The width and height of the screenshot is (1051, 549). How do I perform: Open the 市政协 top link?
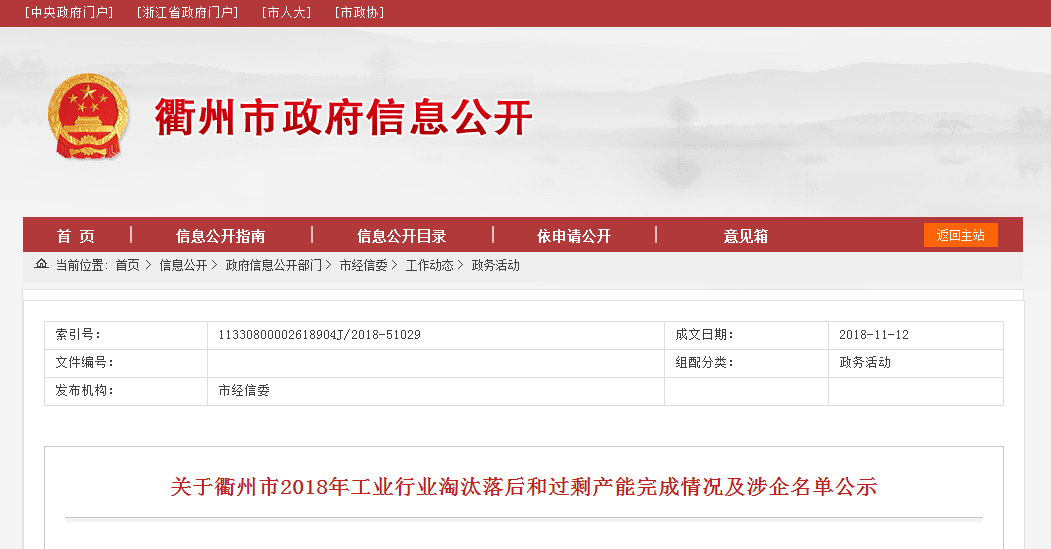point(359,13)
